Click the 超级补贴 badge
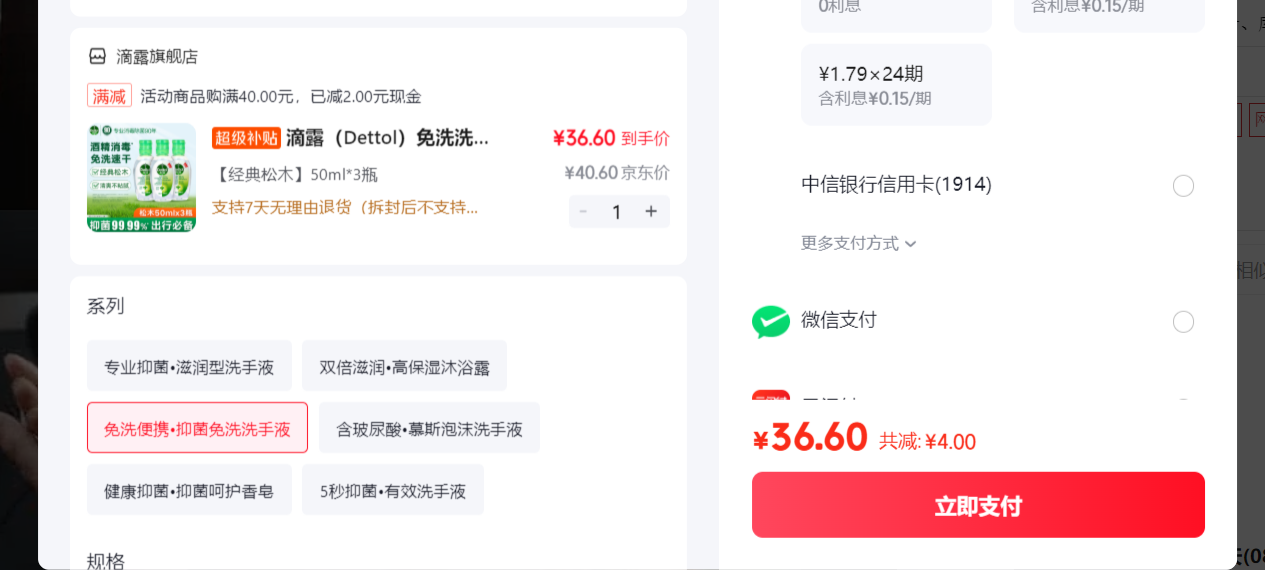The image size is (1265, 570). click(246, 138)
